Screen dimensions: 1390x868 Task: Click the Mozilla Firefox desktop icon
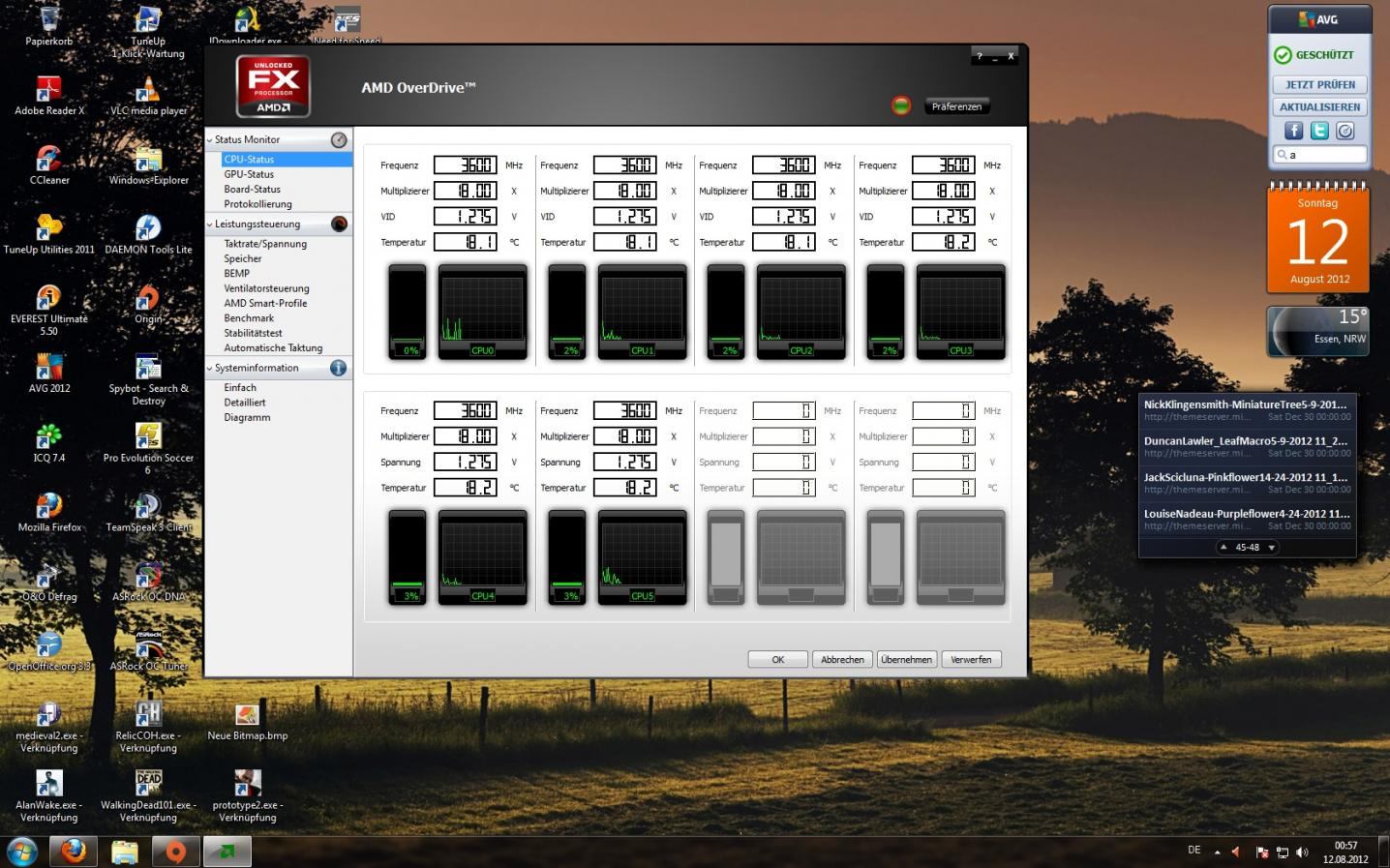tap(49, 514)
